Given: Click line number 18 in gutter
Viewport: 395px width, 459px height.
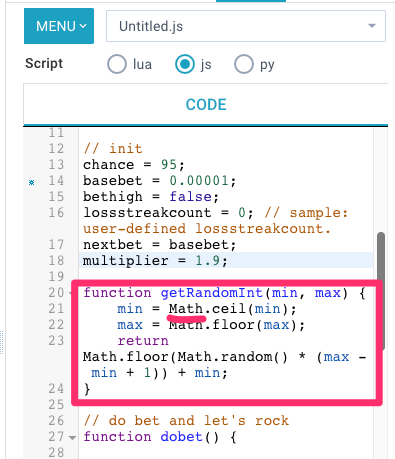Looking at the screenshot, I should click(x=56, y=260).
